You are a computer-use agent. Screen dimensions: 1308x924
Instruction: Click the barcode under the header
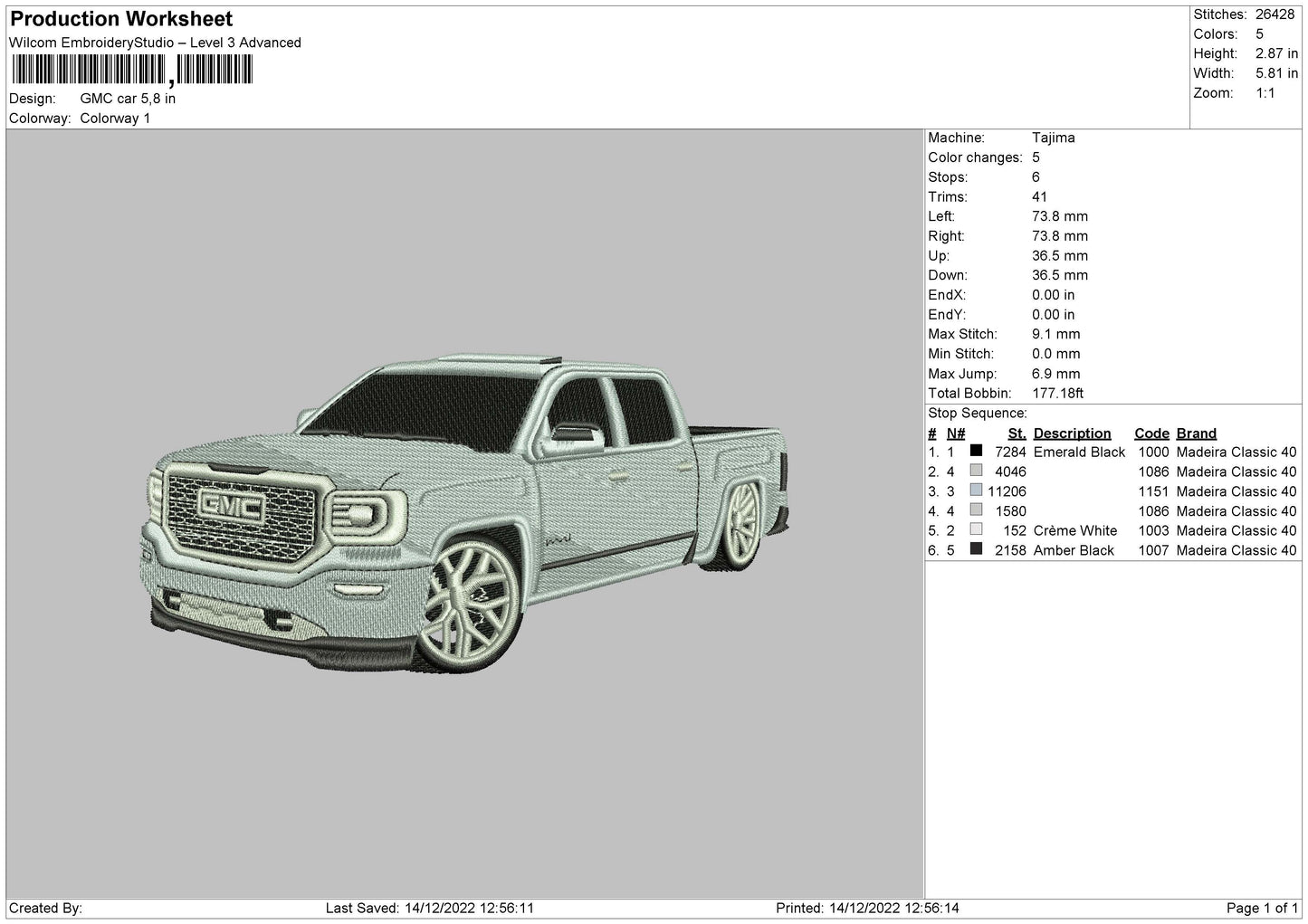(131, 70)
